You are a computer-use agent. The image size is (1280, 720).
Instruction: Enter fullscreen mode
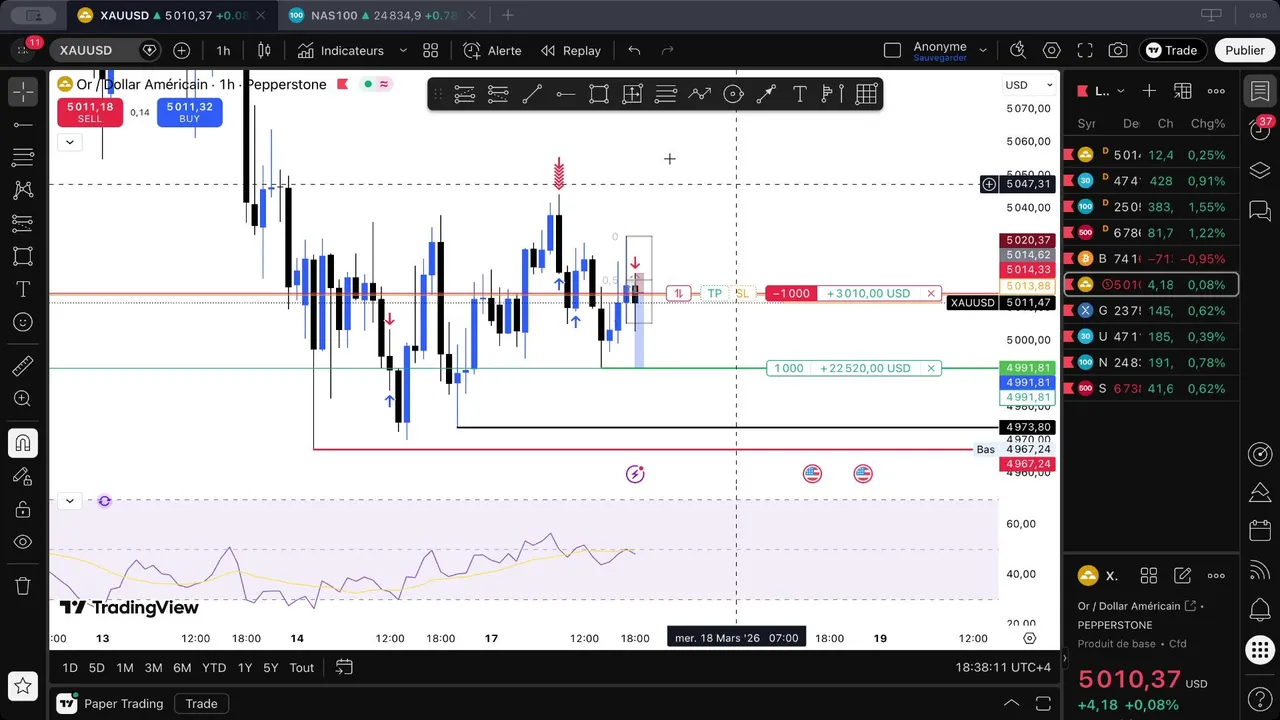[1085, 50]
